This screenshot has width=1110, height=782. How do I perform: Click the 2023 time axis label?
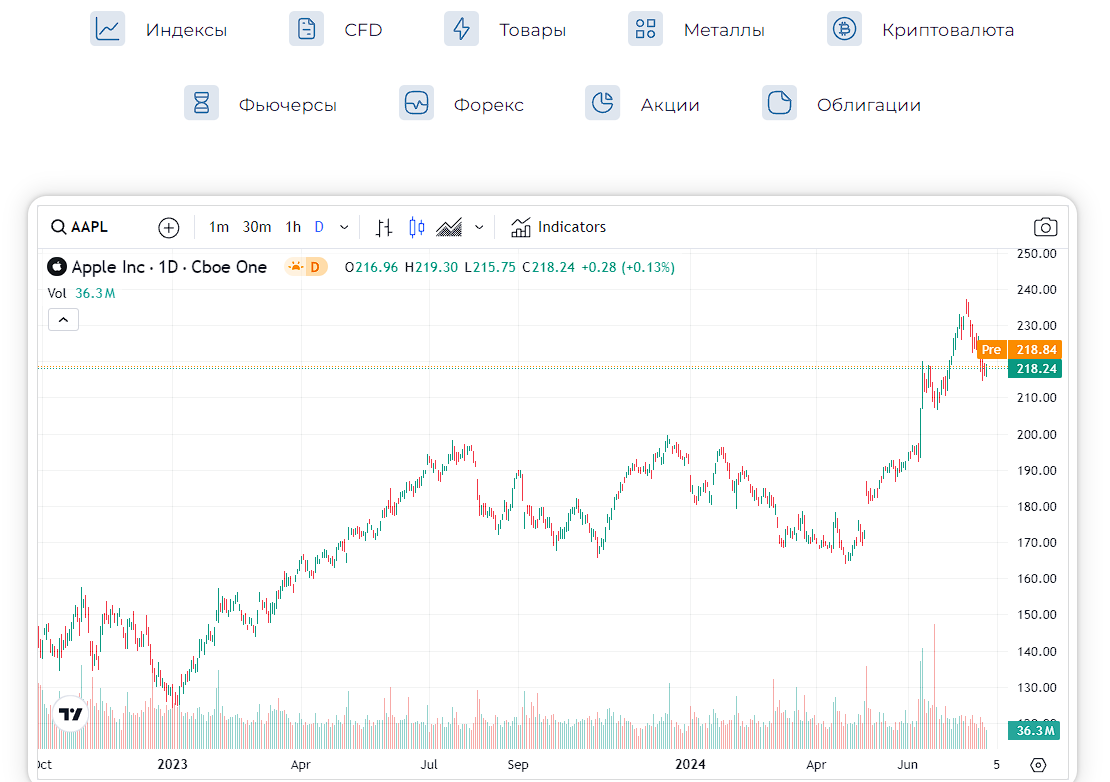coord(172,764)
